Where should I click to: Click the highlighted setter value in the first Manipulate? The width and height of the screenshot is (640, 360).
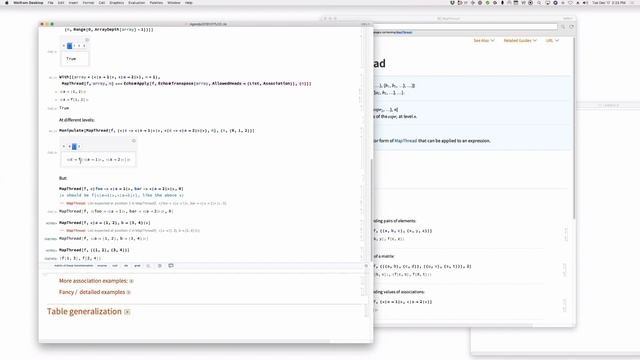69,46
